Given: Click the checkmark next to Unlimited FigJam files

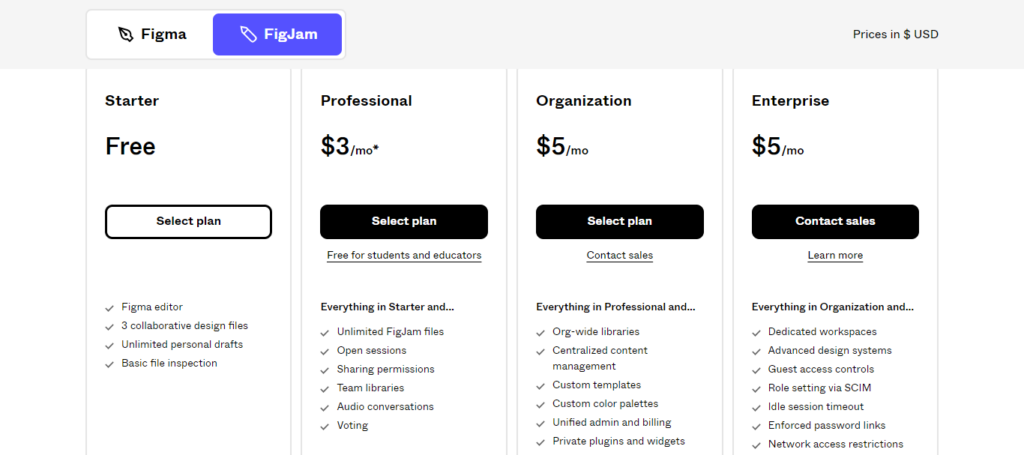Looking at the screenshot, I should [x=325, y=332].
